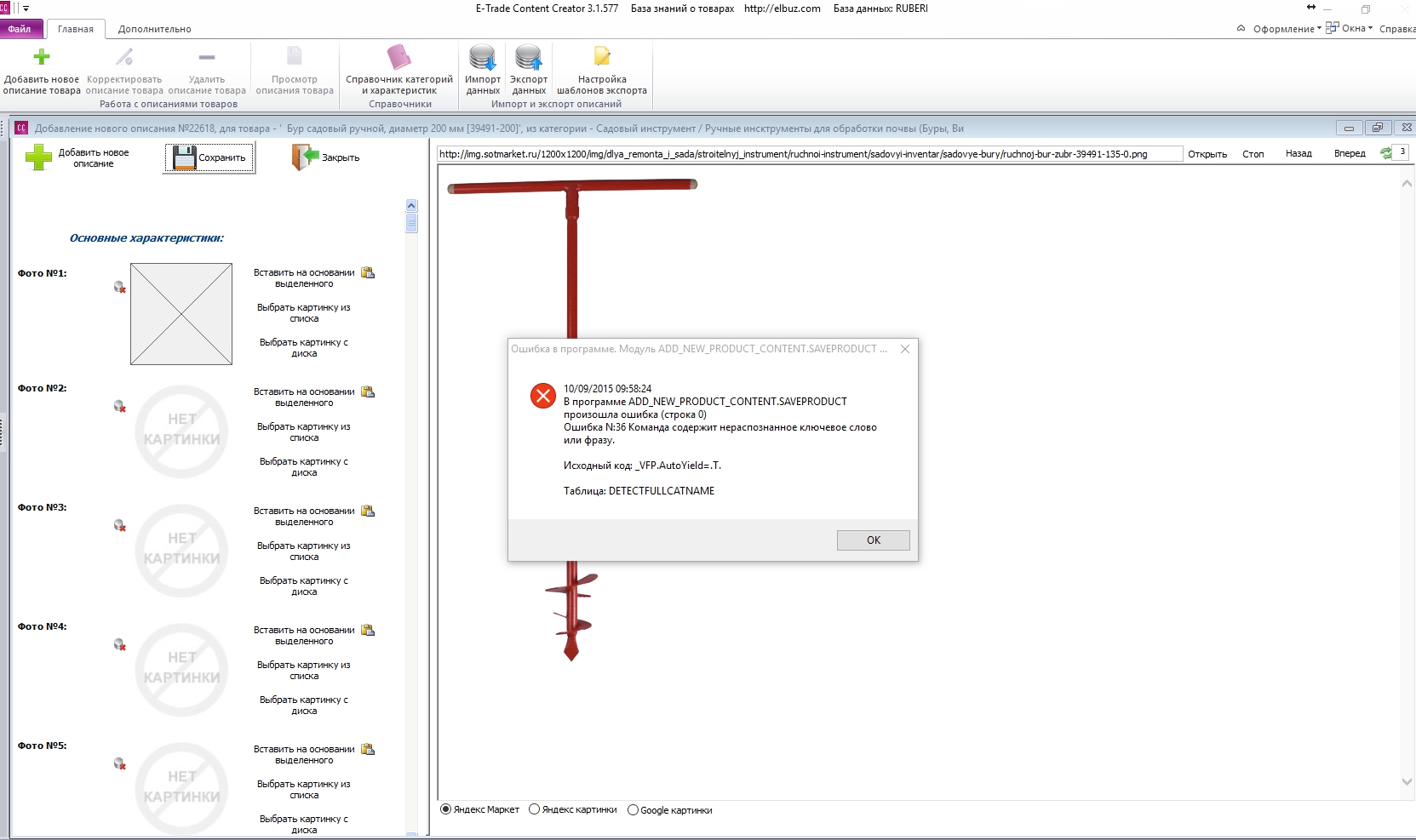Select Яндекс Маркет radio button
This screenshot has height=840, width=1416.
pos(445,809)
